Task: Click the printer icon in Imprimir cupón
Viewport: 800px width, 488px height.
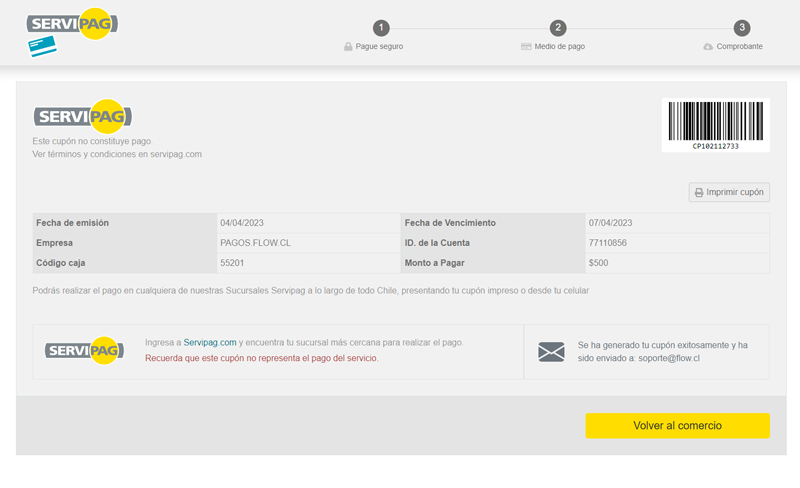Action: click(x=699, y=192)
